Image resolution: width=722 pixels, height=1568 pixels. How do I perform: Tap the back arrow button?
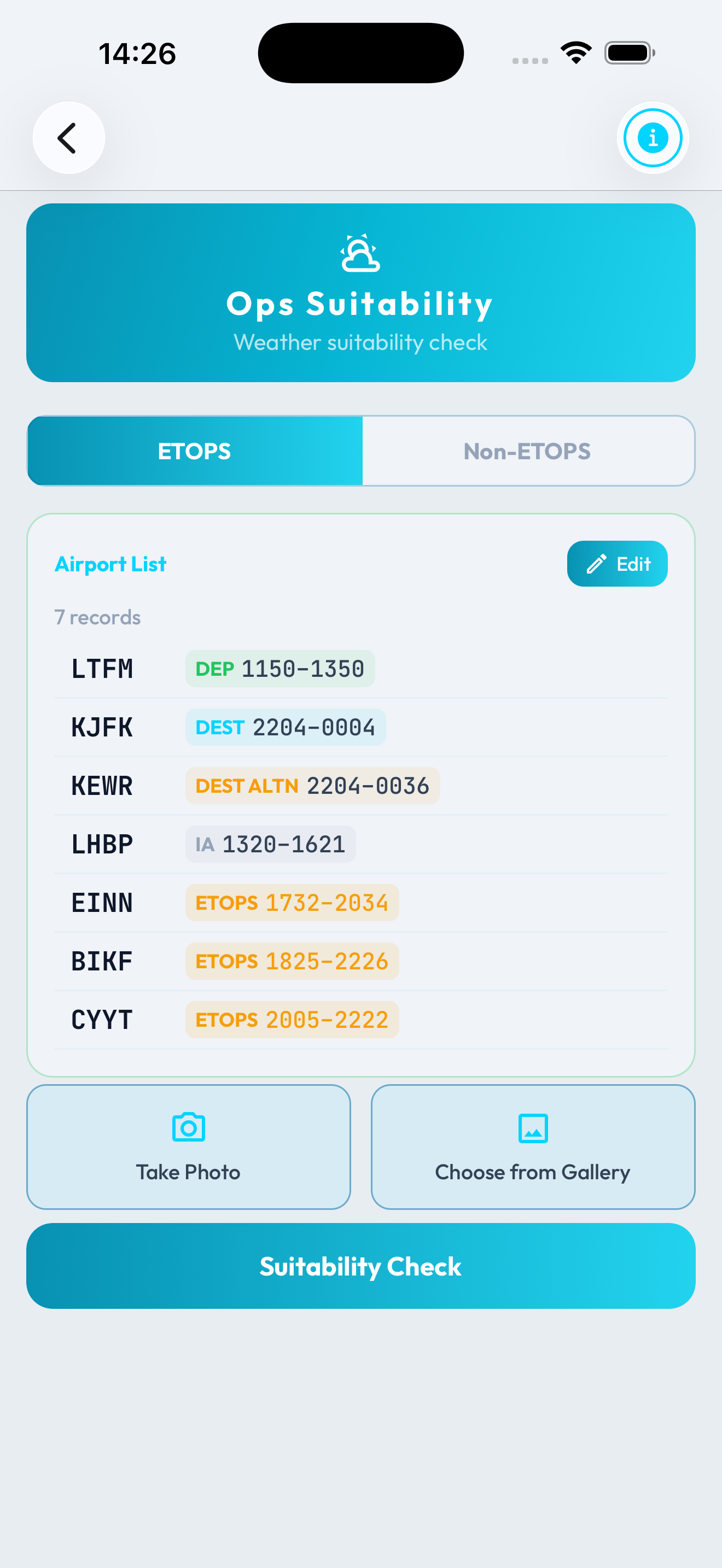[68, 138]
